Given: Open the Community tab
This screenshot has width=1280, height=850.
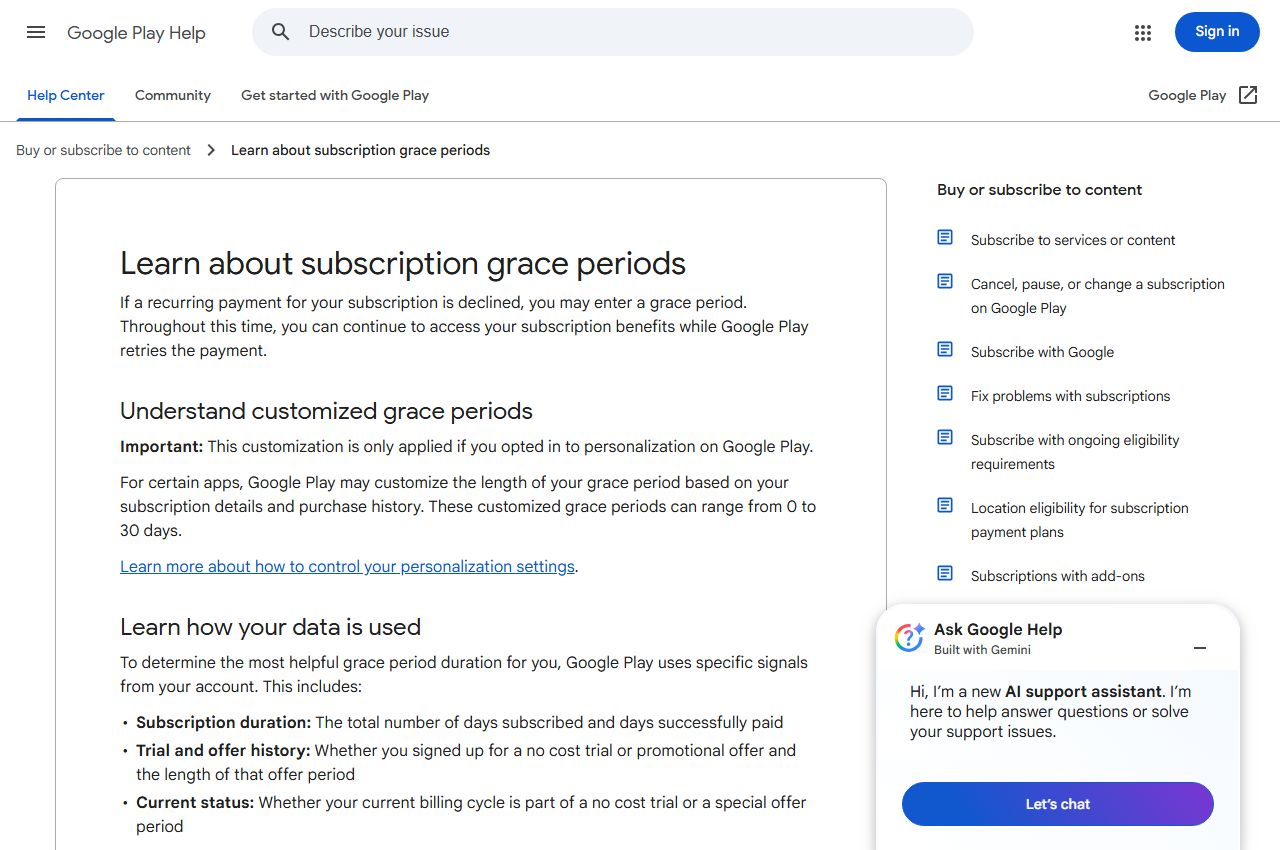Looking at the screenshot, I should click(173, 96).
